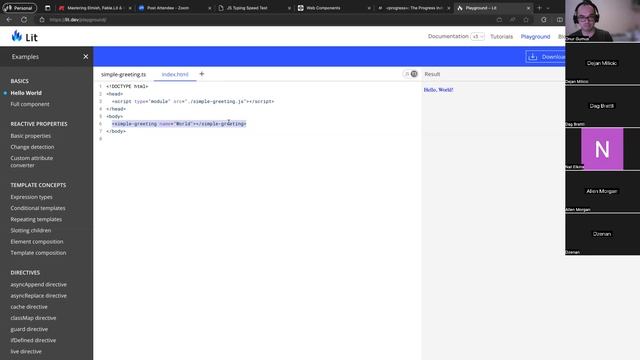Click the browser back arrow

pos(9,20)
